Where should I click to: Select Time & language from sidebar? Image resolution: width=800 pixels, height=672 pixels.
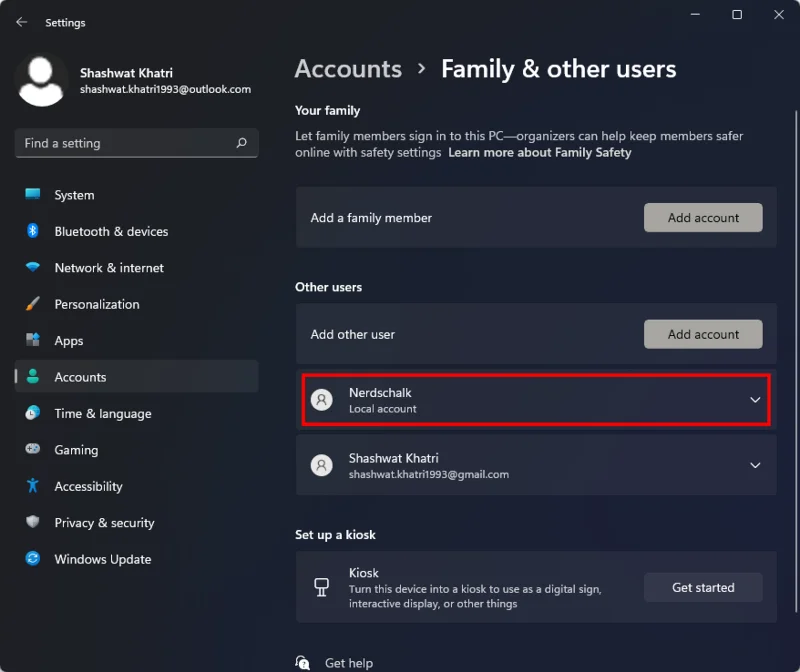pyautogui.click(x=100, y=413)
